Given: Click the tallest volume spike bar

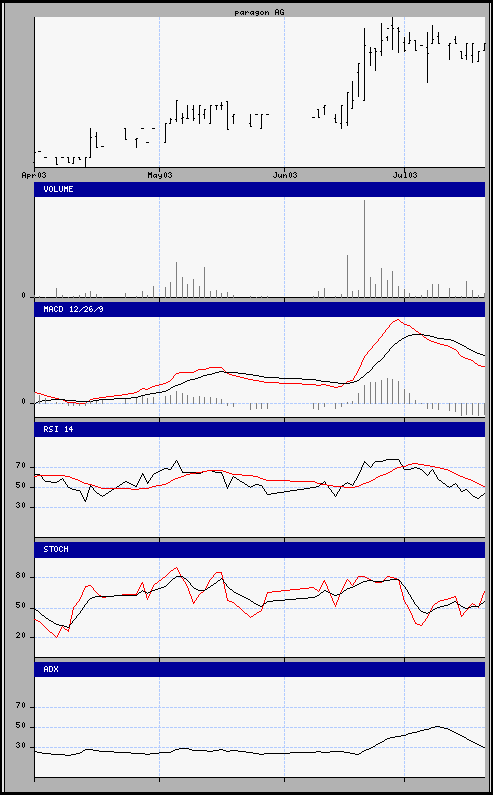Looking at the screenshot, I should tap(364, 248).
